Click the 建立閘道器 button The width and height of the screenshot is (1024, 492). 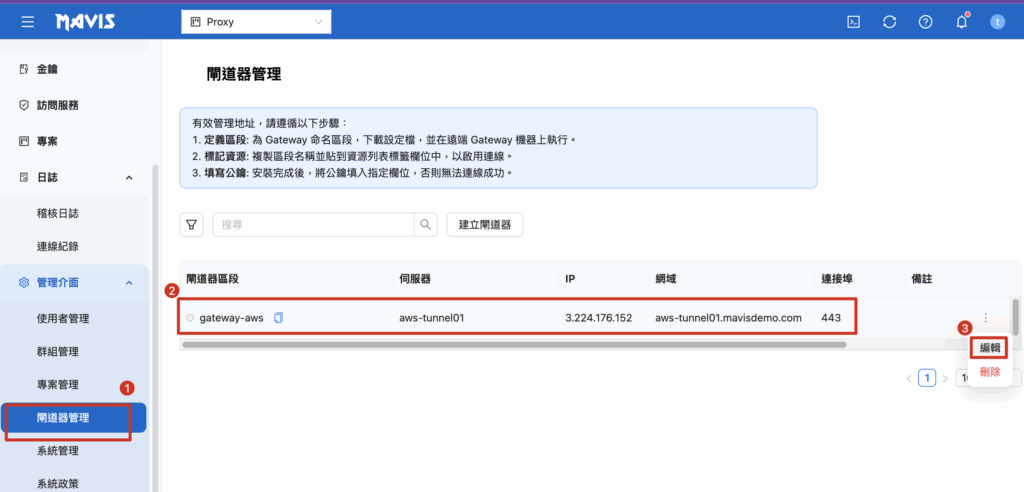(x=485, y=225)
